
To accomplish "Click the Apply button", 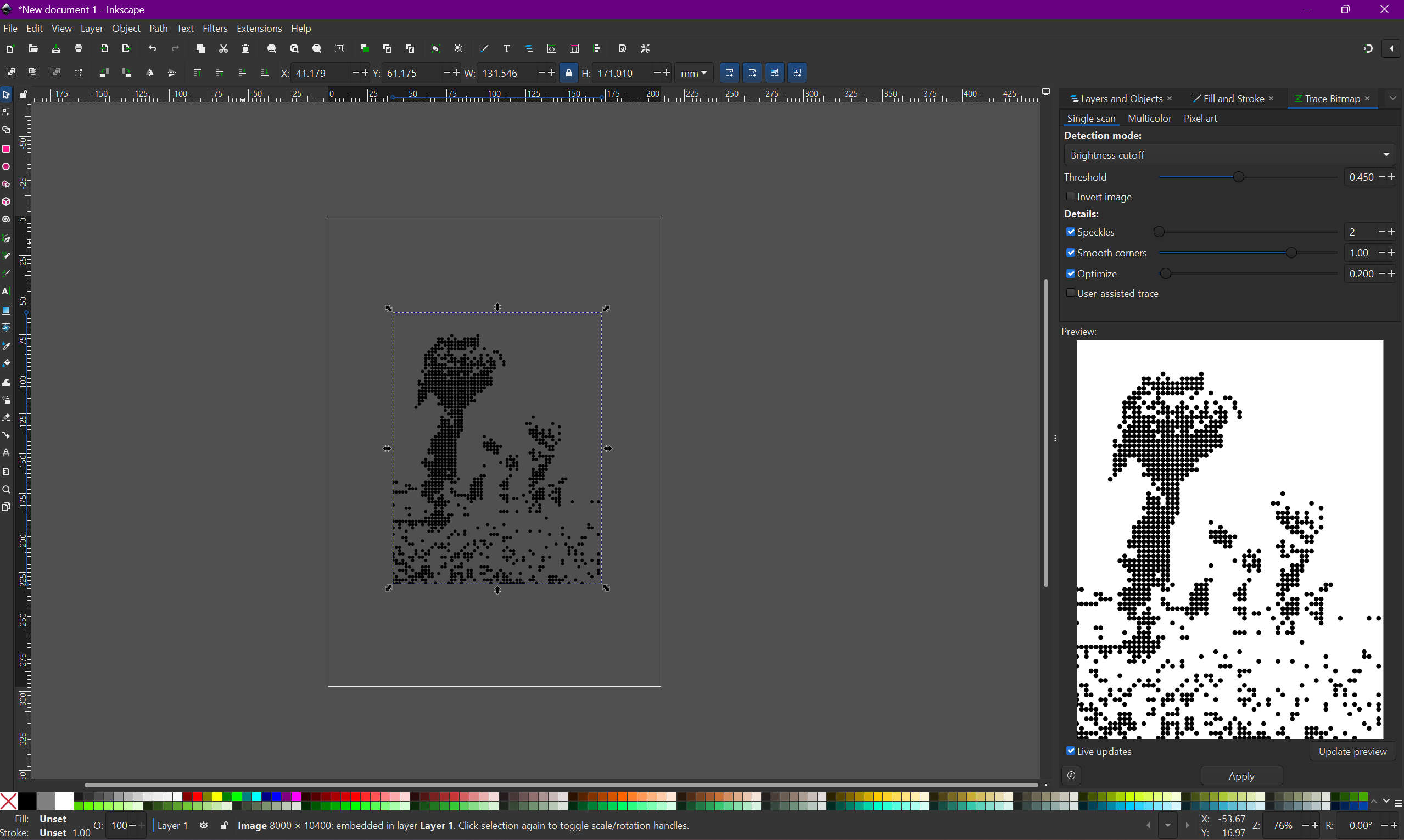I will point(1241,776).
